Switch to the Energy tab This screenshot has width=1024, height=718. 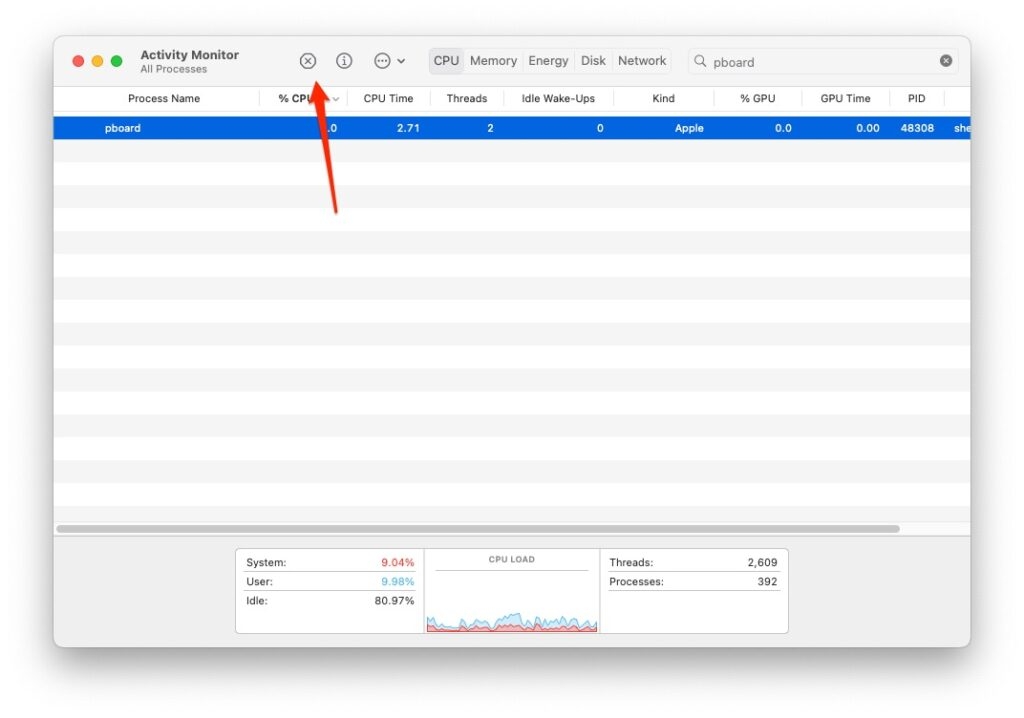(548, 61)
